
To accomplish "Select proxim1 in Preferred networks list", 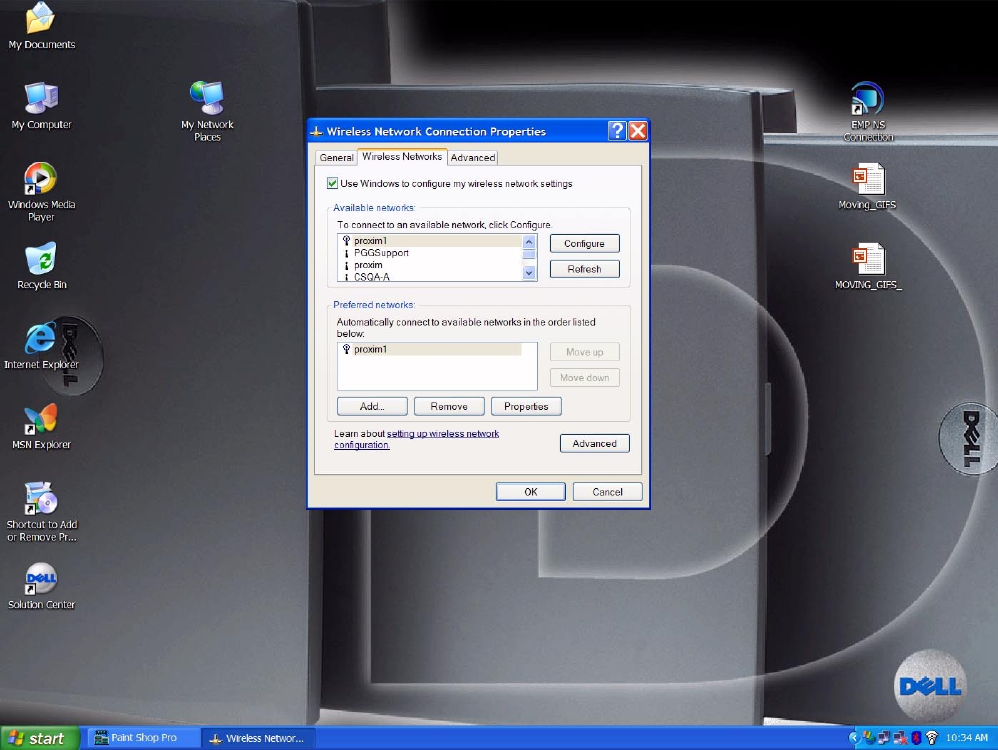I will coord(430,349).
